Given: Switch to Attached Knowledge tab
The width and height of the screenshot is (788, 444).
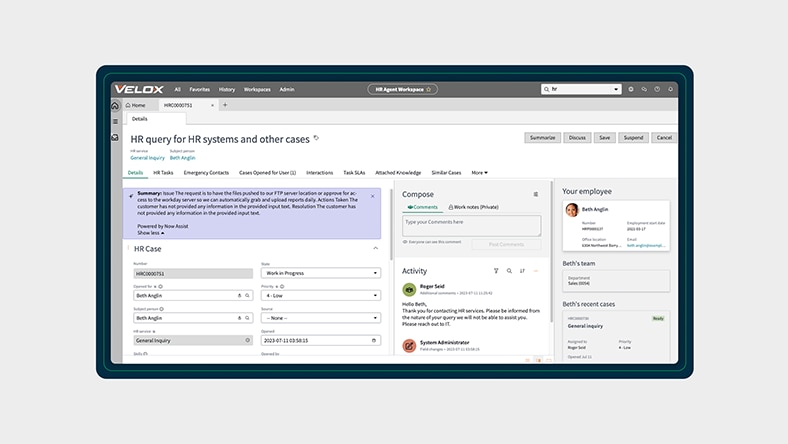Looking at the screenshot, I should pyautogui.click(x=398, y=172).
